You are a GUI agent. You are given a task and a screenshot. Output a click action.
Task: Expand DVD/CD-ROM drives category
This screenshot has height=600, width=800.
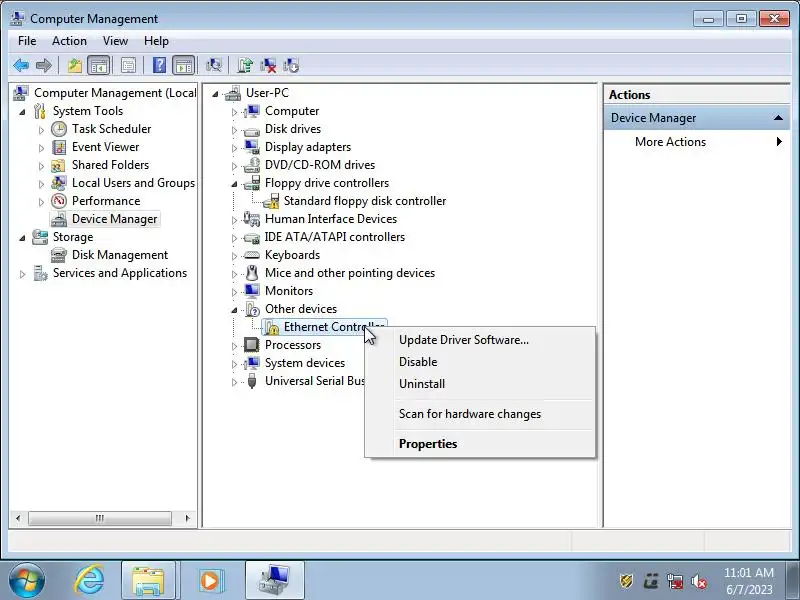[x=234, y=166]
